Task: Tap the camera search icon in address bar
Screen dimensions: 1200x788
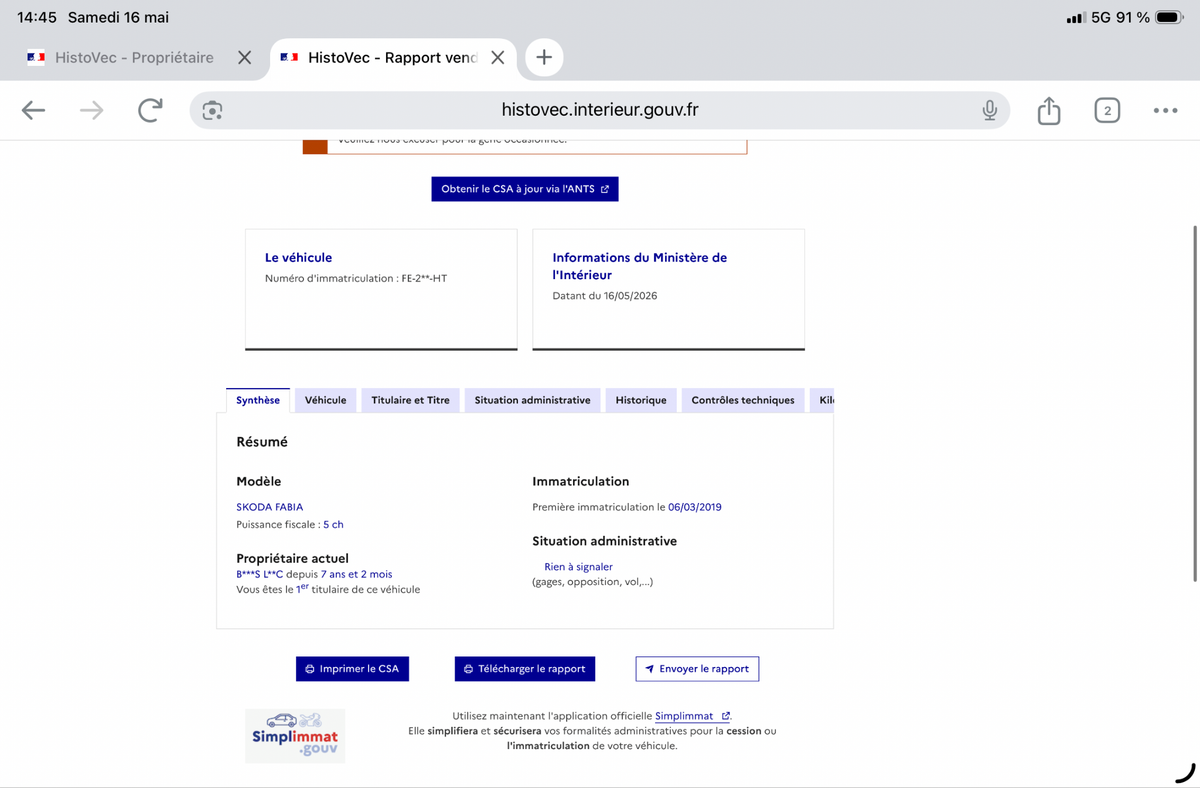Action: point(212,110)
